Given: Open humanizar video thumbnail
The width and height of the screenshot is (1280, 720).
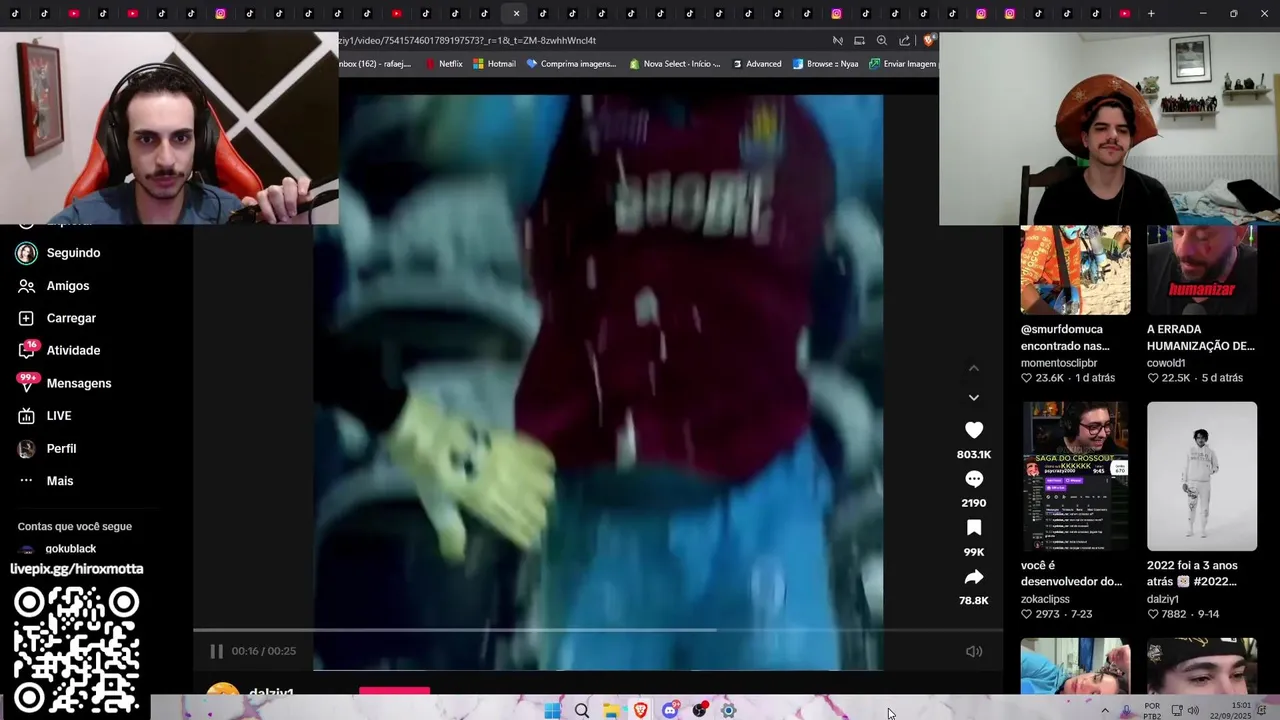Looking at the screenshot, I should click(1202, 270).
